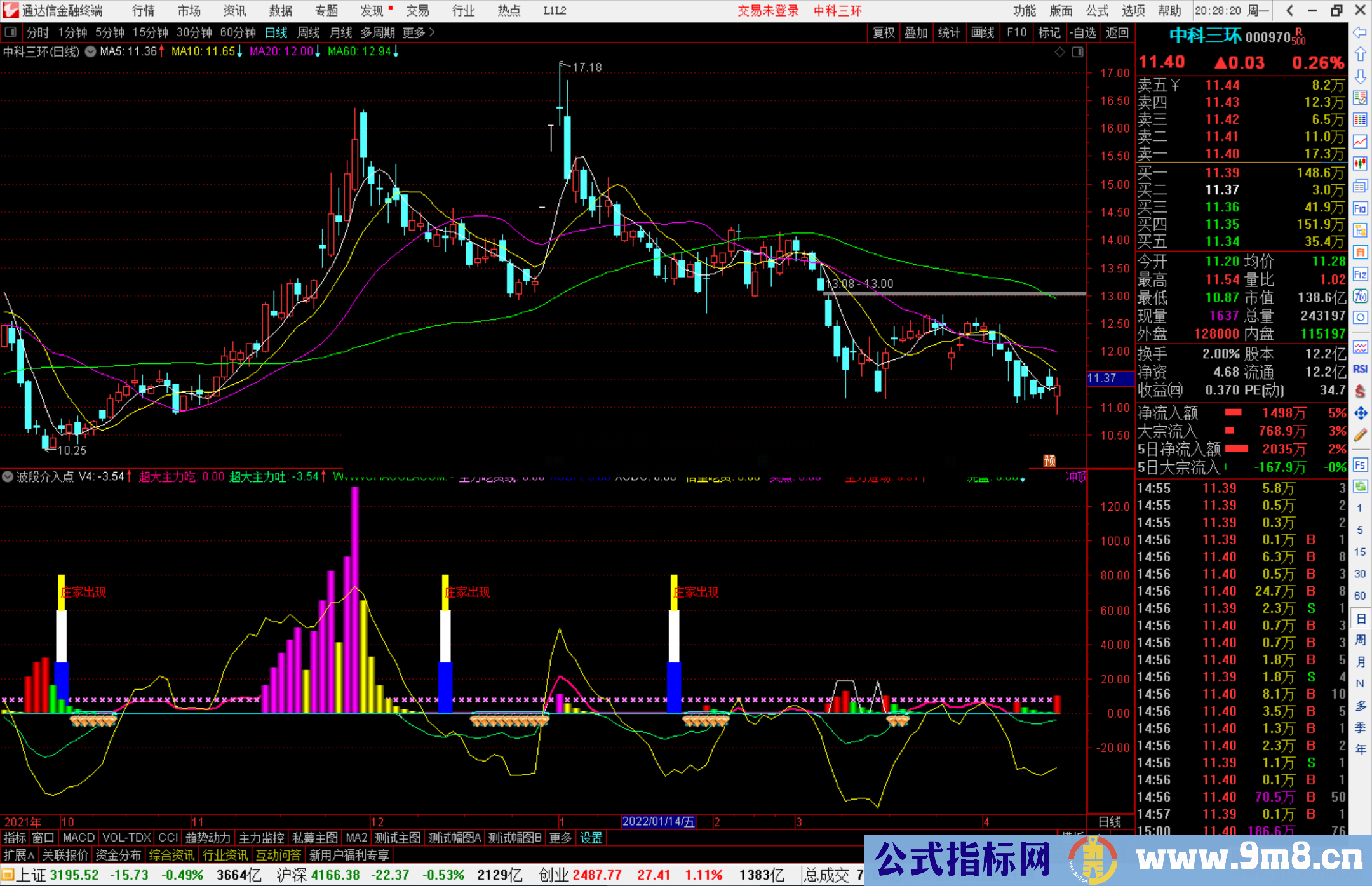This screenshot has height=886, width=1372.
Task: Click the 买一 bid price in order book
Action: (x=1221, y=172)
